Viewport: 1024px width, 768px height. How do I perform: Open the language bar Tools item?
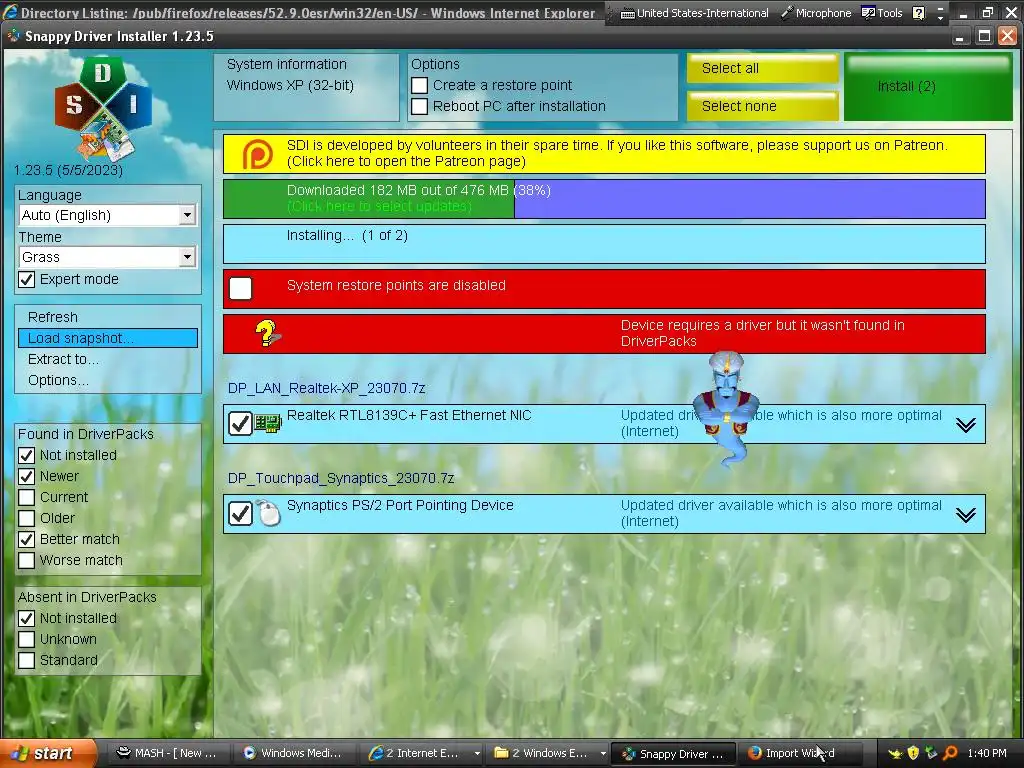point(882,13)
